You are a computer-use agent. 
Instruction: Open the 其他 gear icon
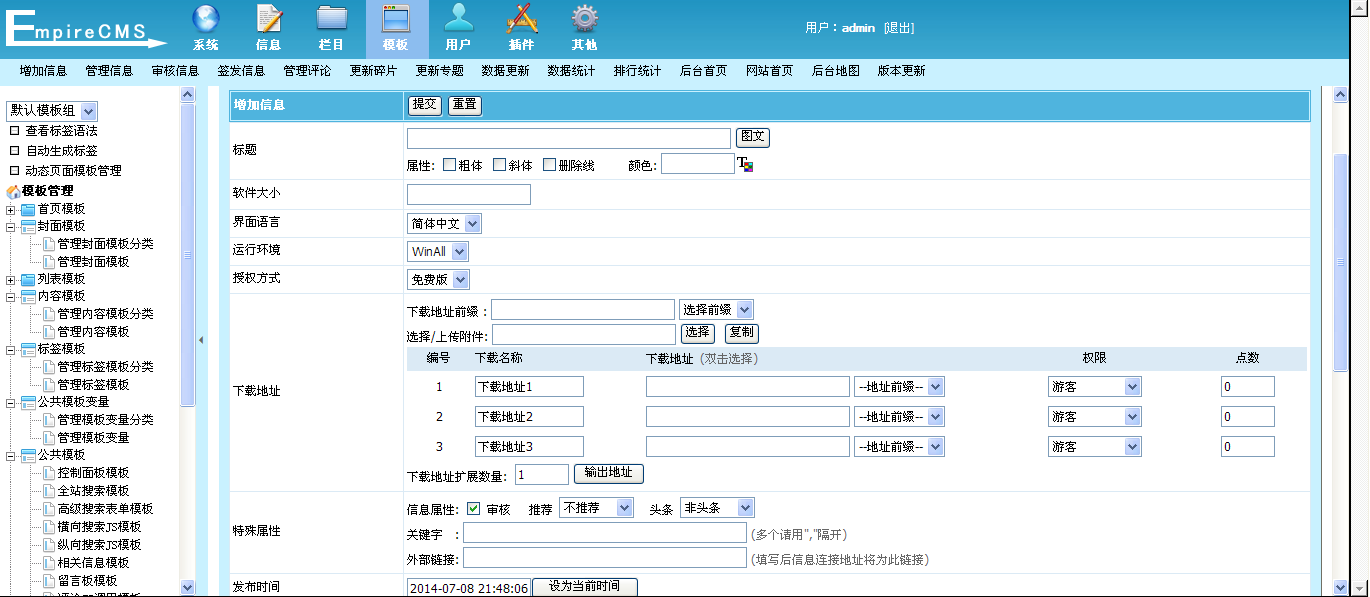coord(585,19)
